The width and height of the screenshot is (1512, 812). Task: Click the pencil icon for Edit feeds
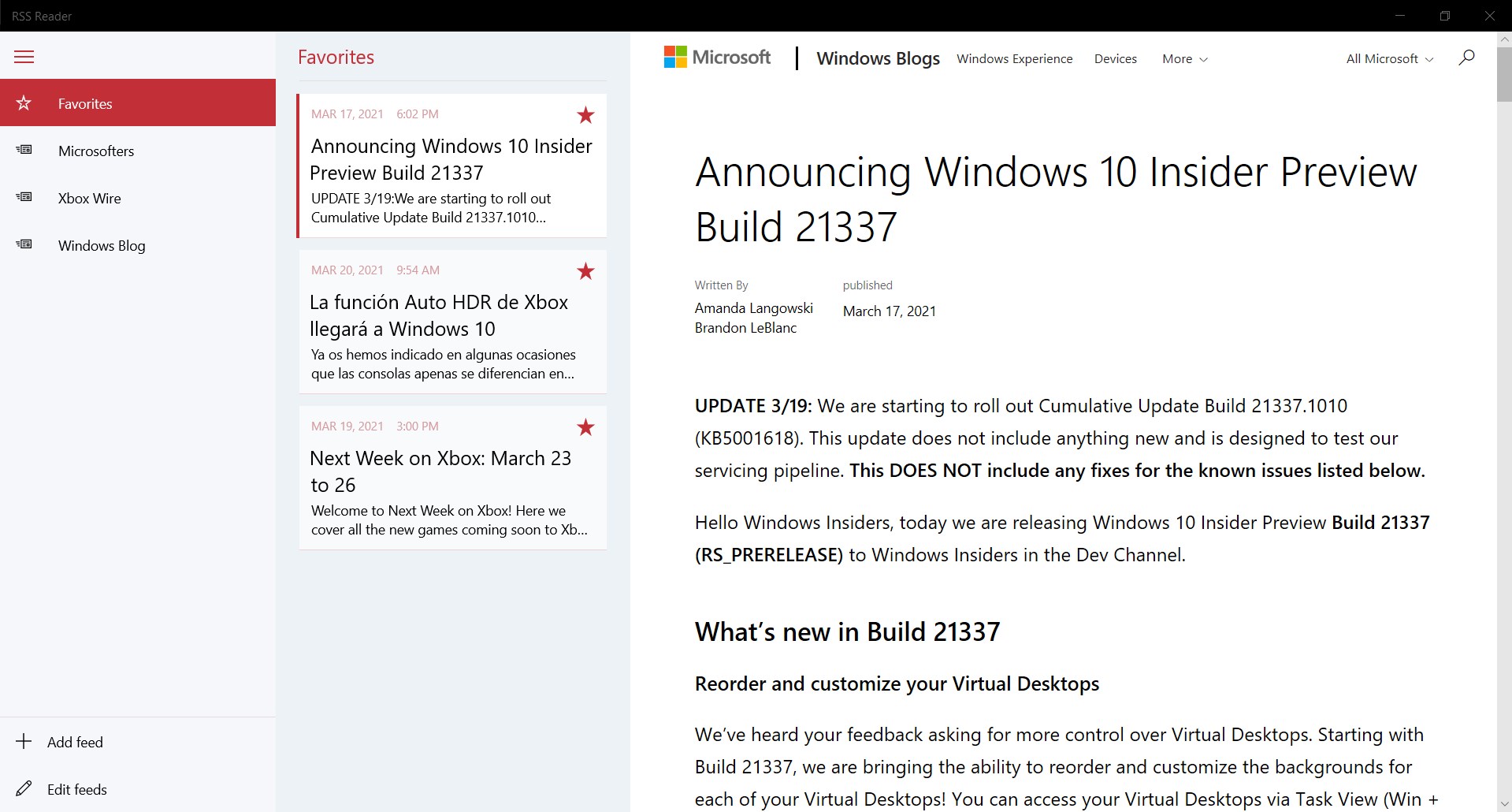point(24,788)
